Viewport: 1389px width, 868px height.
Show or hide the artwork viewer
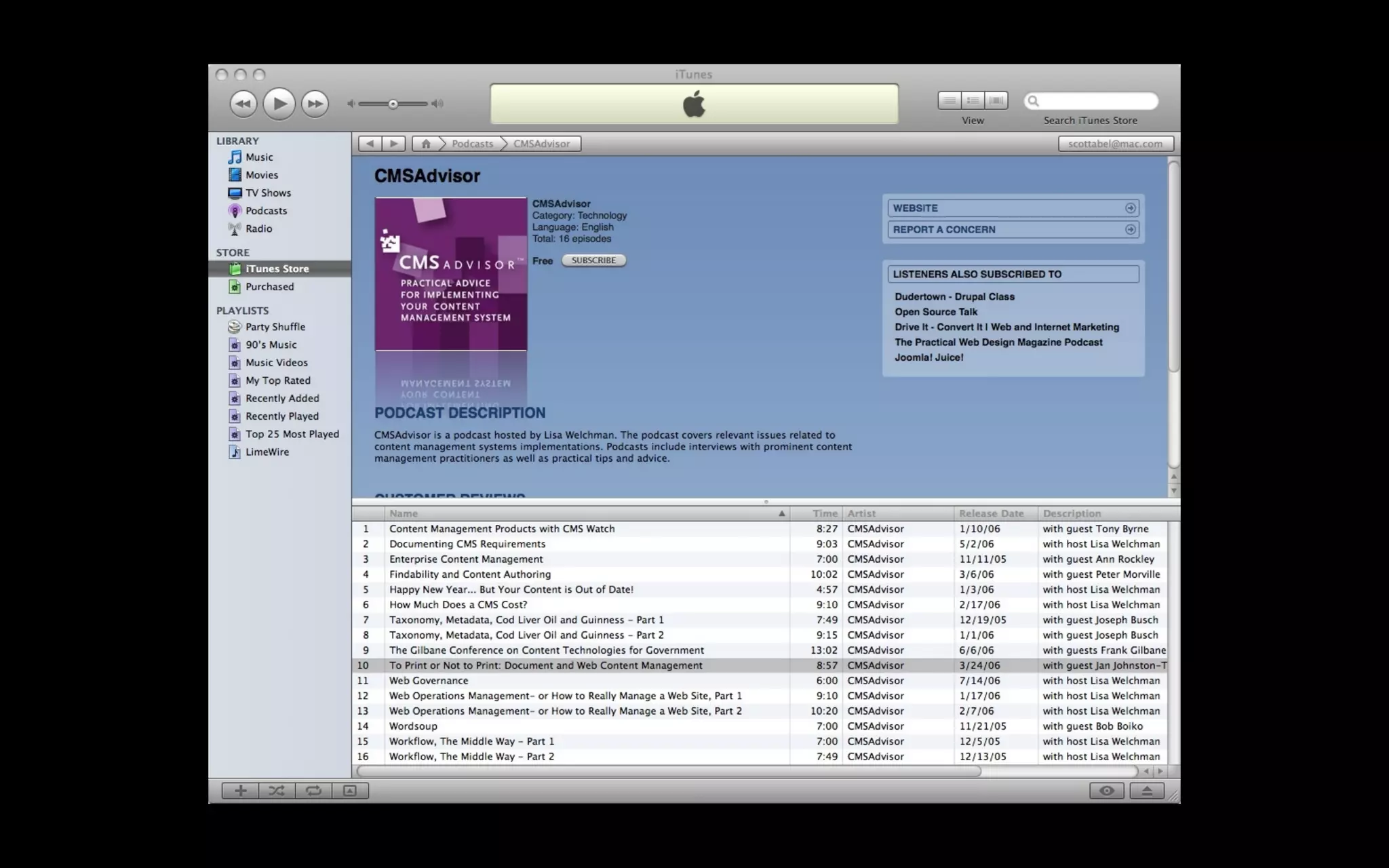(350, 791)
